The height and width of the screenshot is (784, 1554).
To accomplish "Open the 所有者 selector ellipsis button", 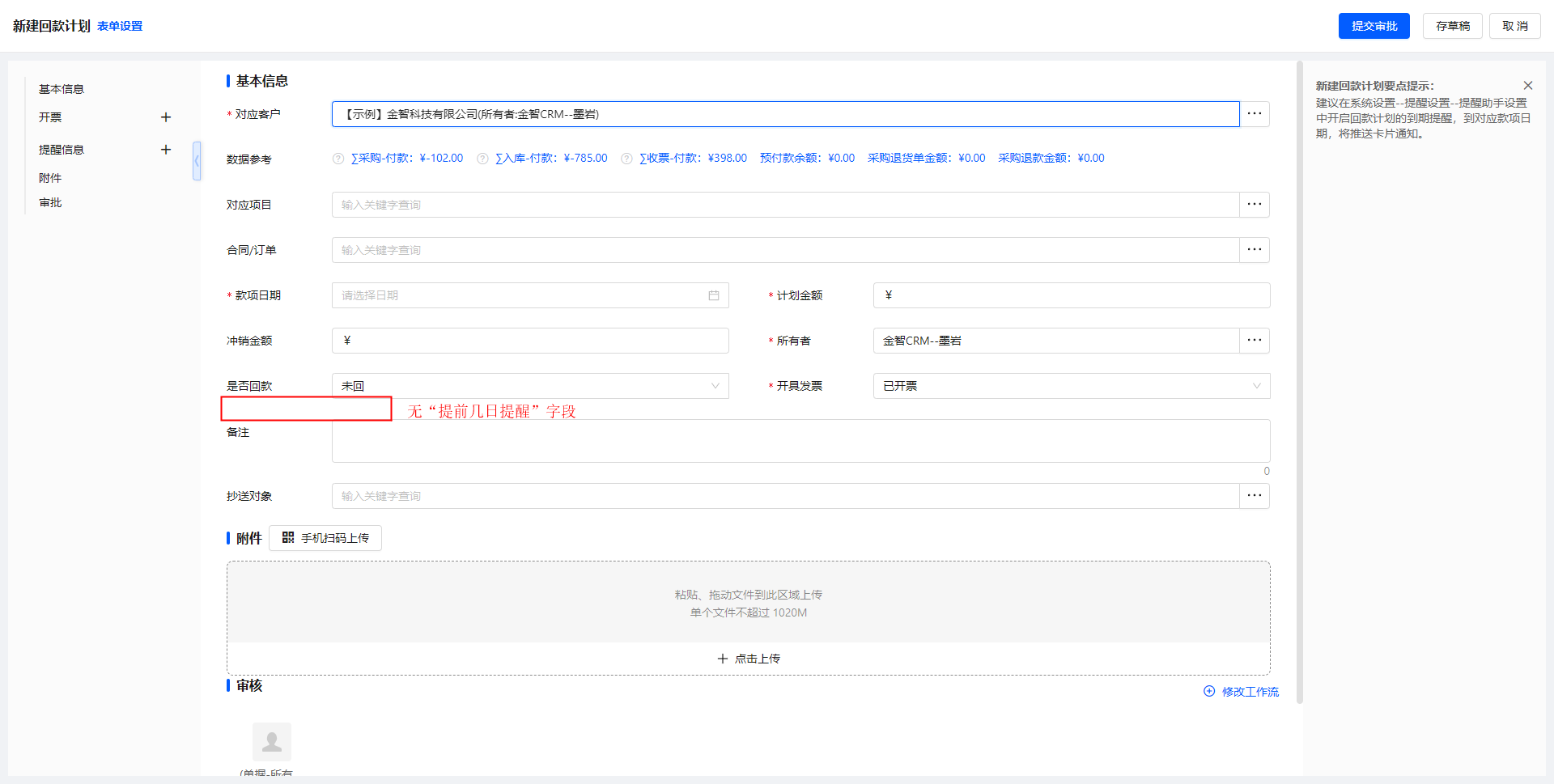I will (x=1254, y=341).
